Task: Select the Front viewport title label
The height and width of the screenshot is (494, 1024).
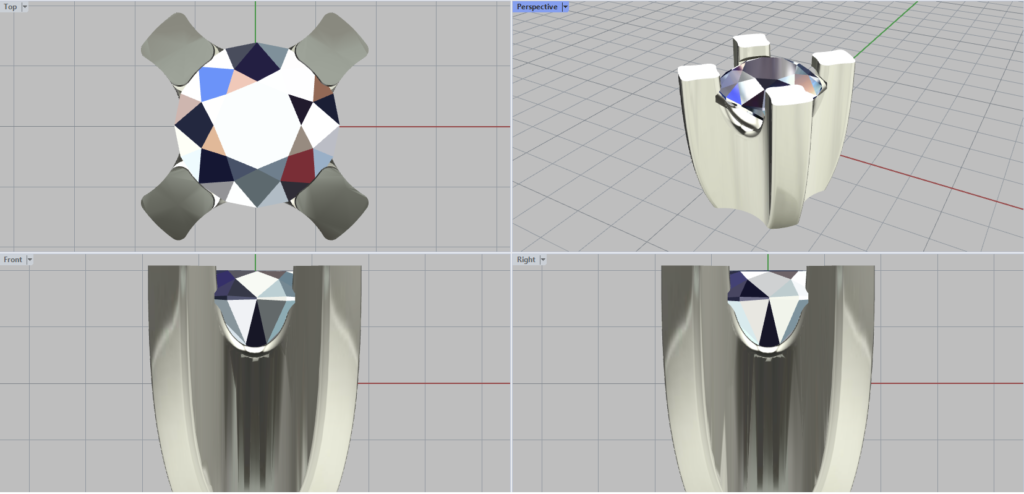Action: 13,259
